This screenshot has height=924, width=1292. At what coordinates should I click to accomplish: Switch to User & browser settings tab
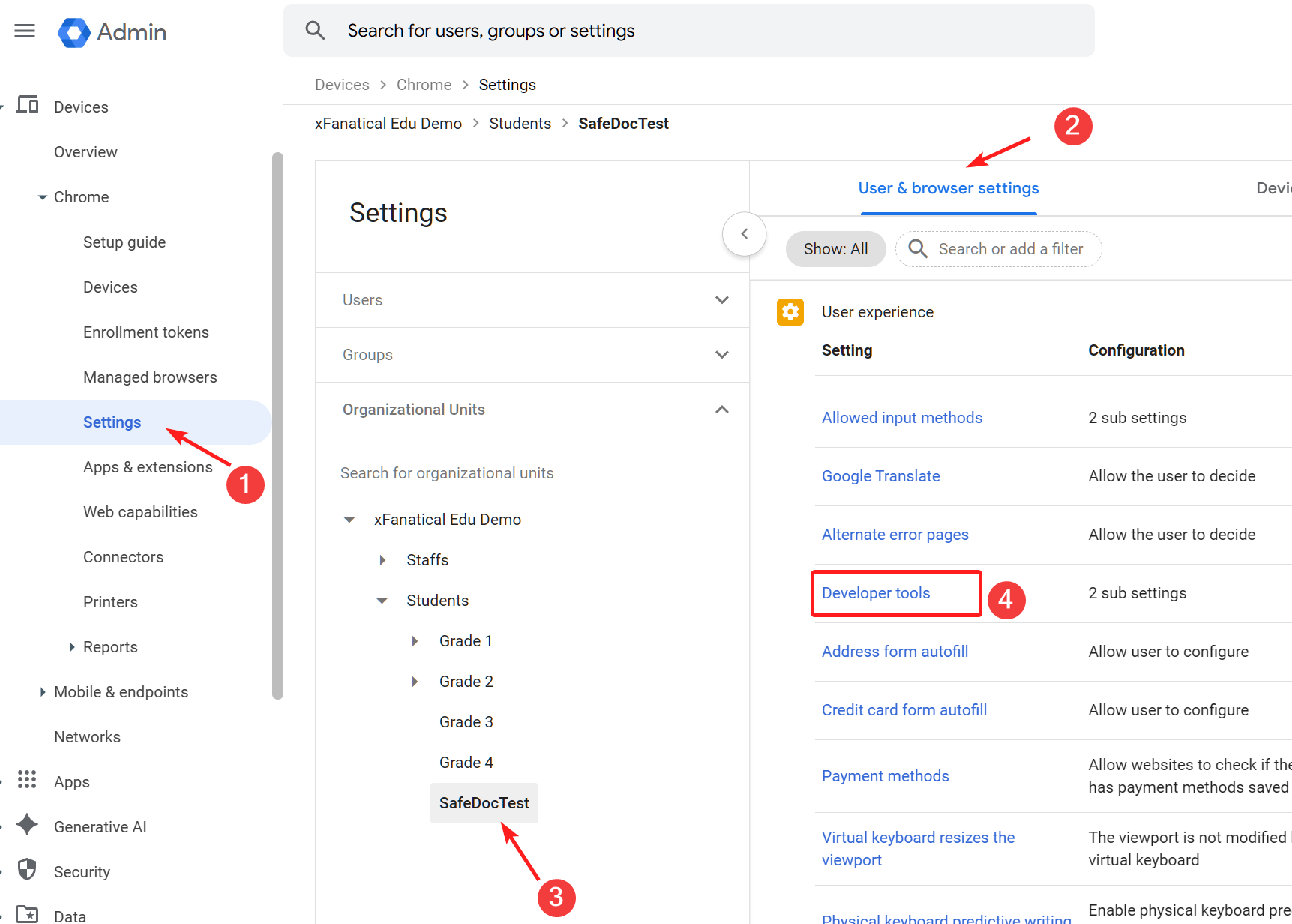coord(948,188)
